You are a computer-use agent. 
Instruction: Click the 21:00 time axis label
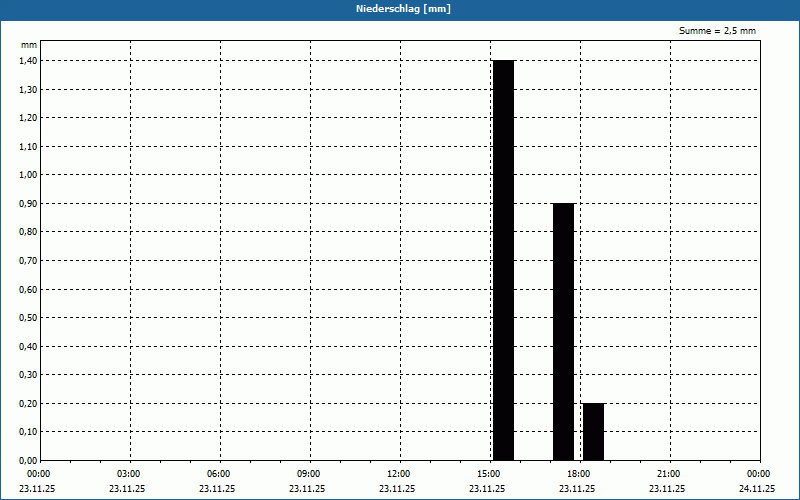[670, 474]
